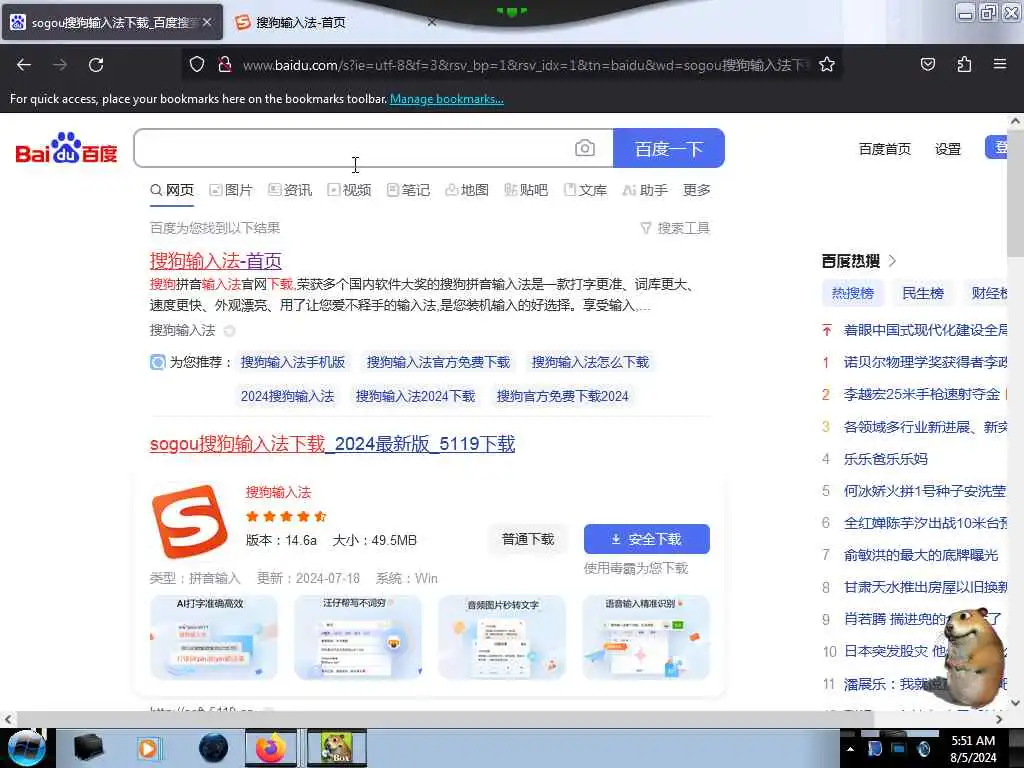Click the 普通下载 button

tap(528, 539)
